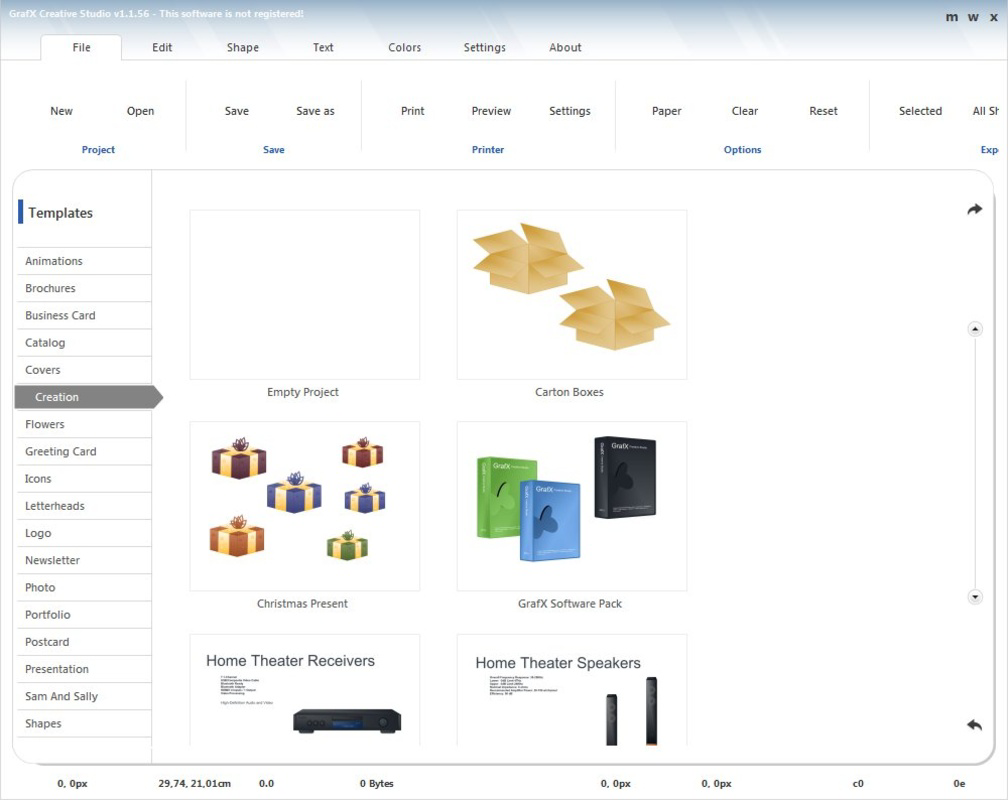Open the Edit tab
This screenshot has height=800, width=1008.
(162, 48)
